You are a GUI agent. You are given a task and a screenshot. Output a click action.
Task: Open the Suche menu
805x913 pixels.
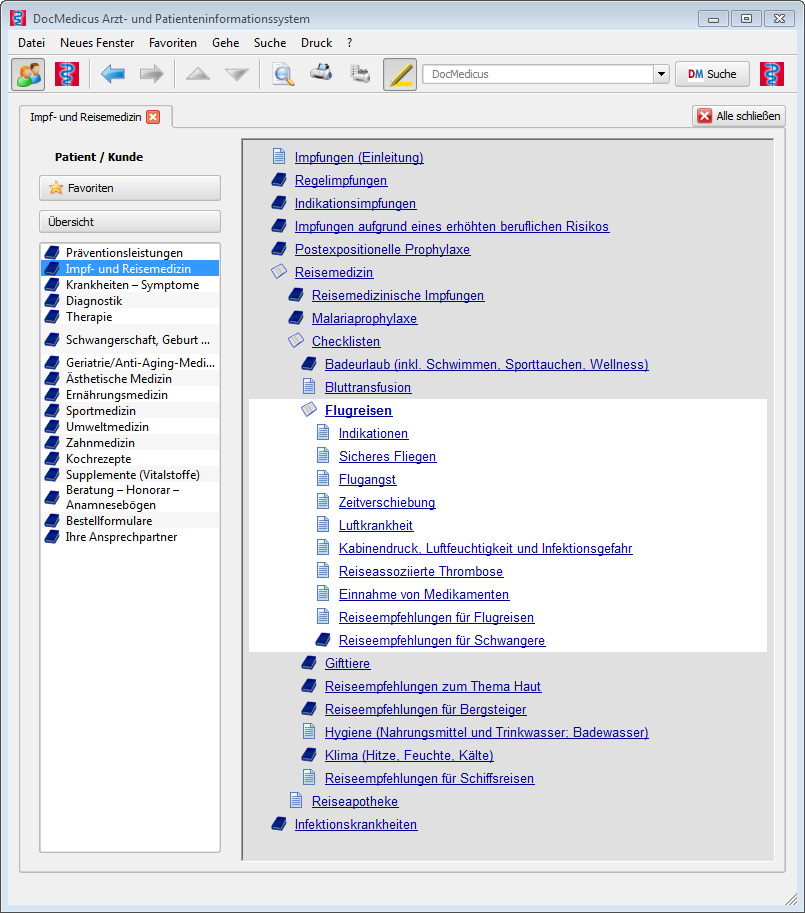270,43
